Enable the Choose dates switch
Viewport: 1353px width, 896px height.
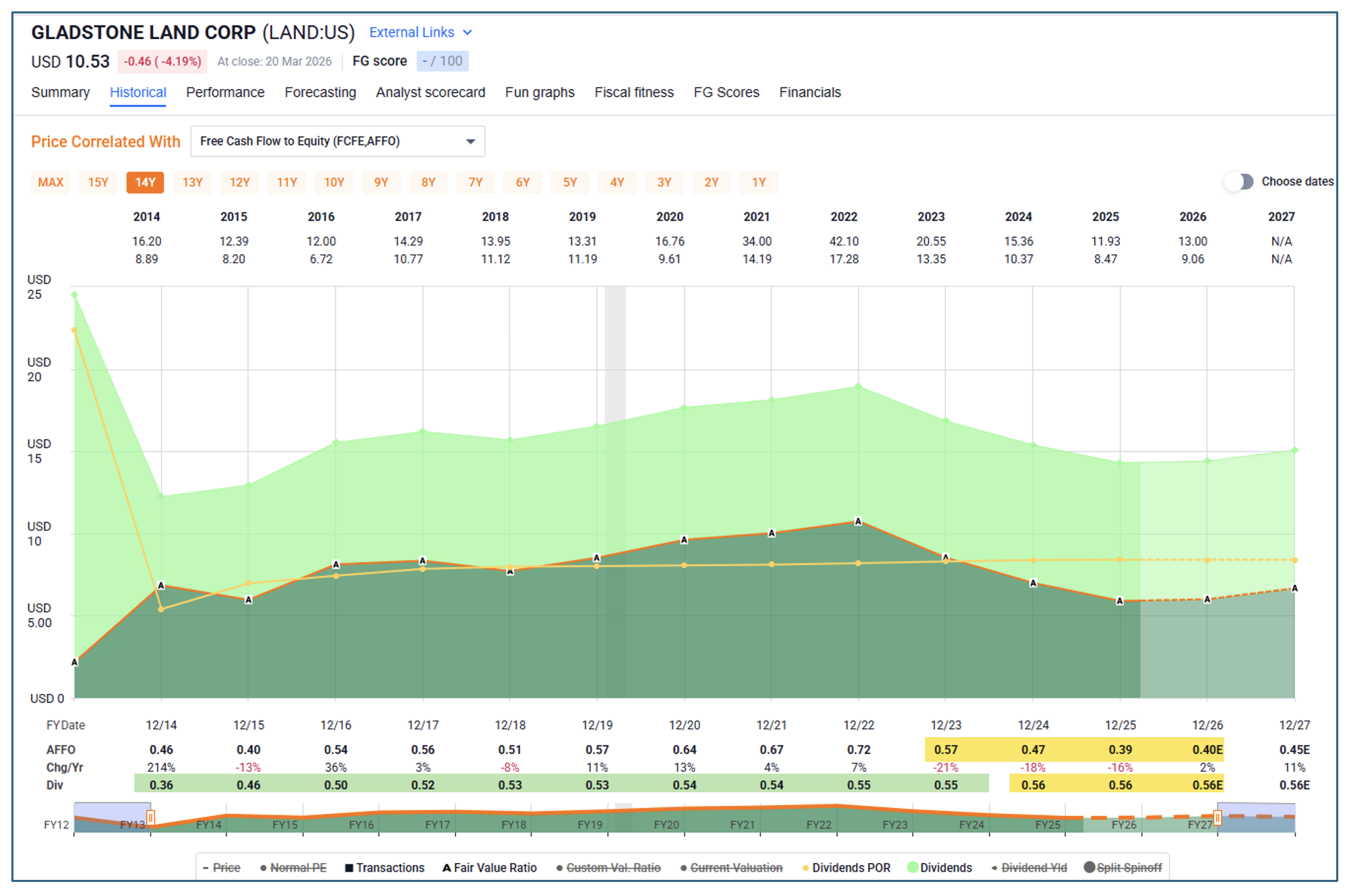click(x=1239, y=182)
